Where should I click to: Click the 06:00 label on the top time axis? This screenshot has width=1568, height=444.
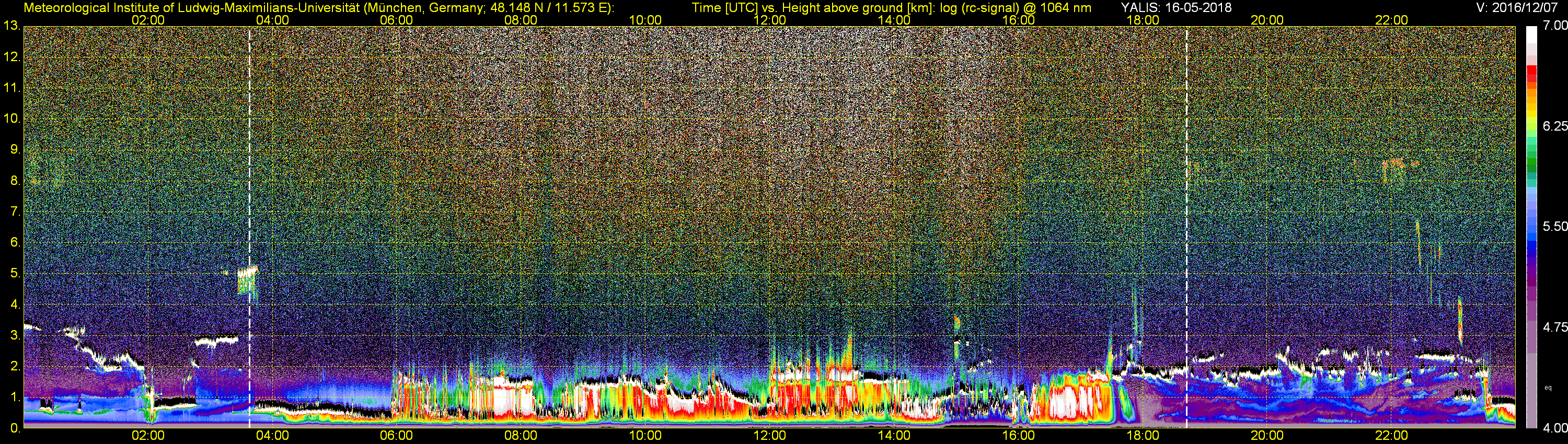click(396, 20)
